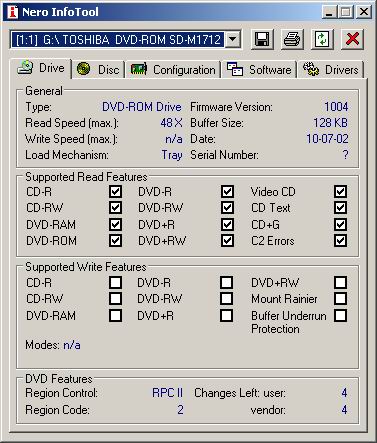Click the user changes left value 4
377x443 pixels.
pos(344,393)
